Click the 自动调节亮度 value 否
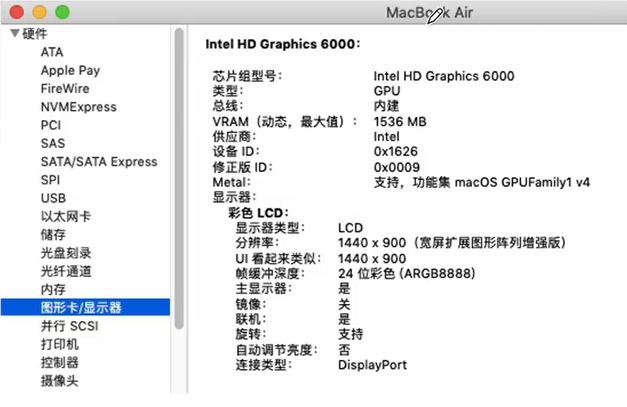This screenshot has height=407, width=627. pos(344,350)
